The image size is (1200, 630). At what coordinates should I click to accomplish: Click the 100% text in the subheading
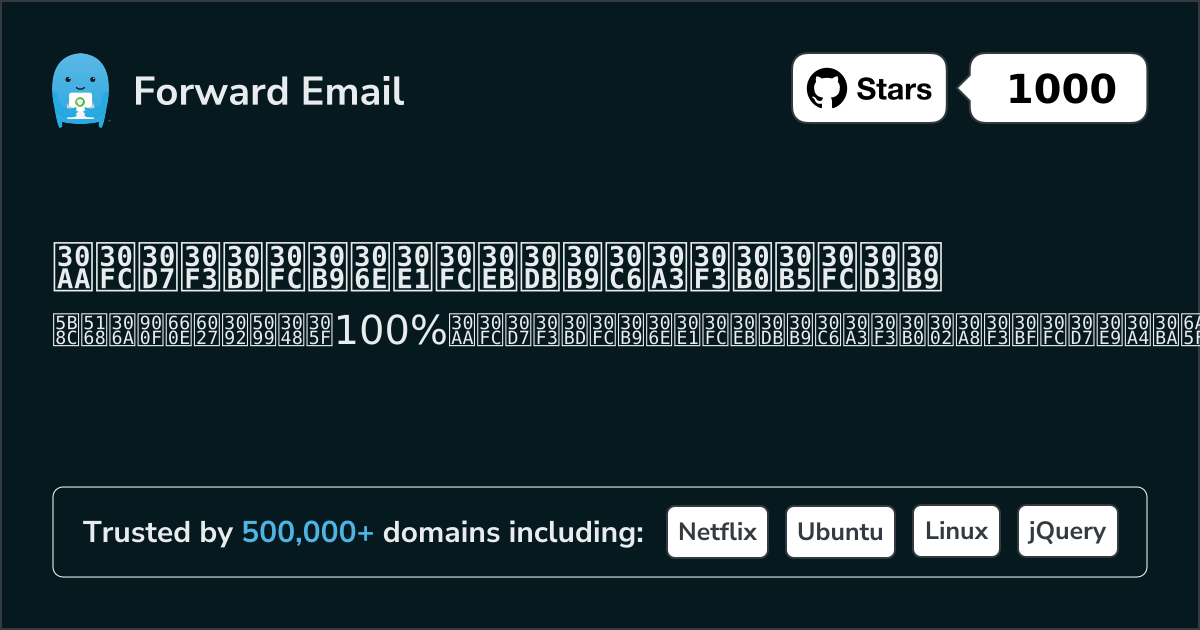point(391,331)
